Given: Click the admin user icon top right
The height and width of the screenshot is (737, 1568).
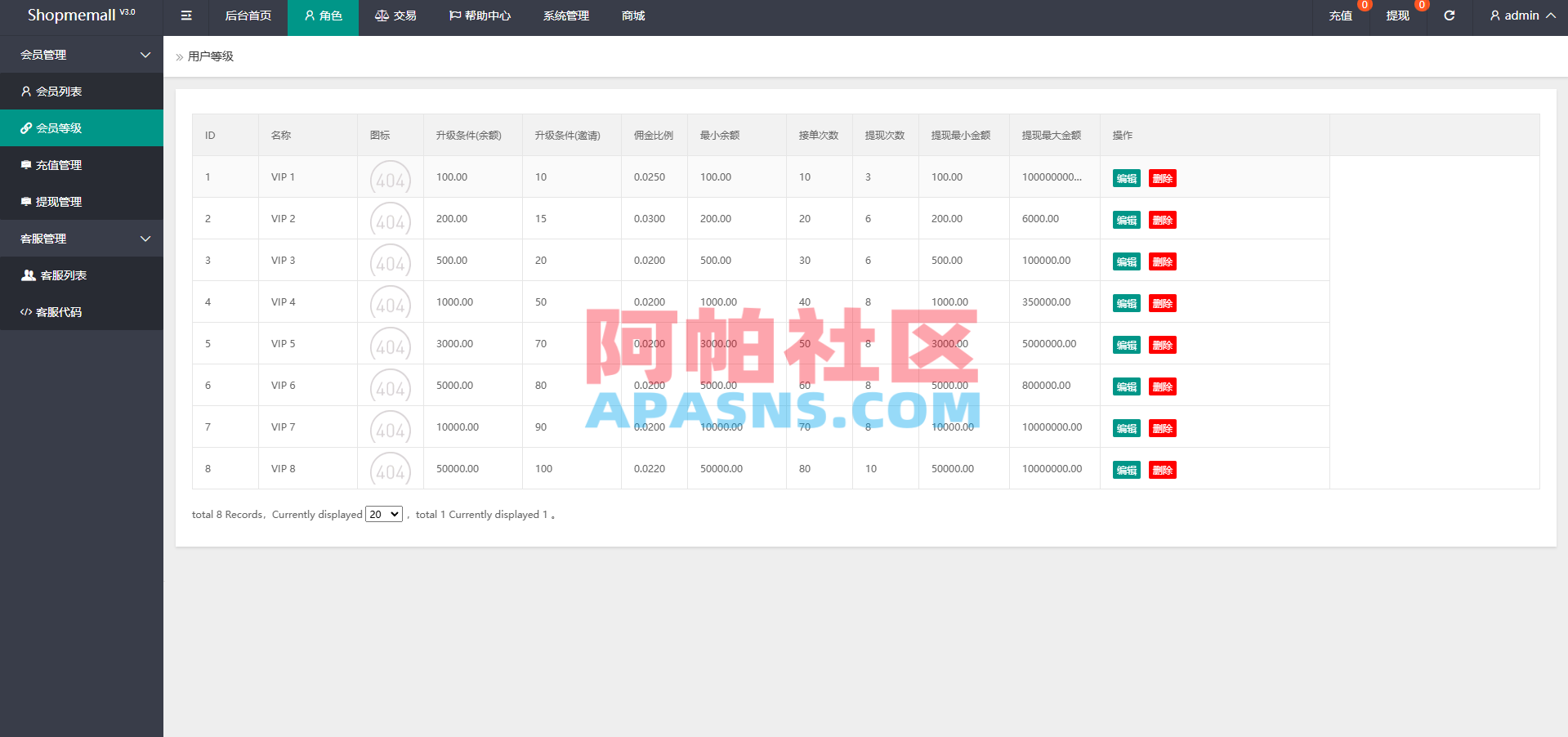Looking at the screenshot, I should (1494, 15).
